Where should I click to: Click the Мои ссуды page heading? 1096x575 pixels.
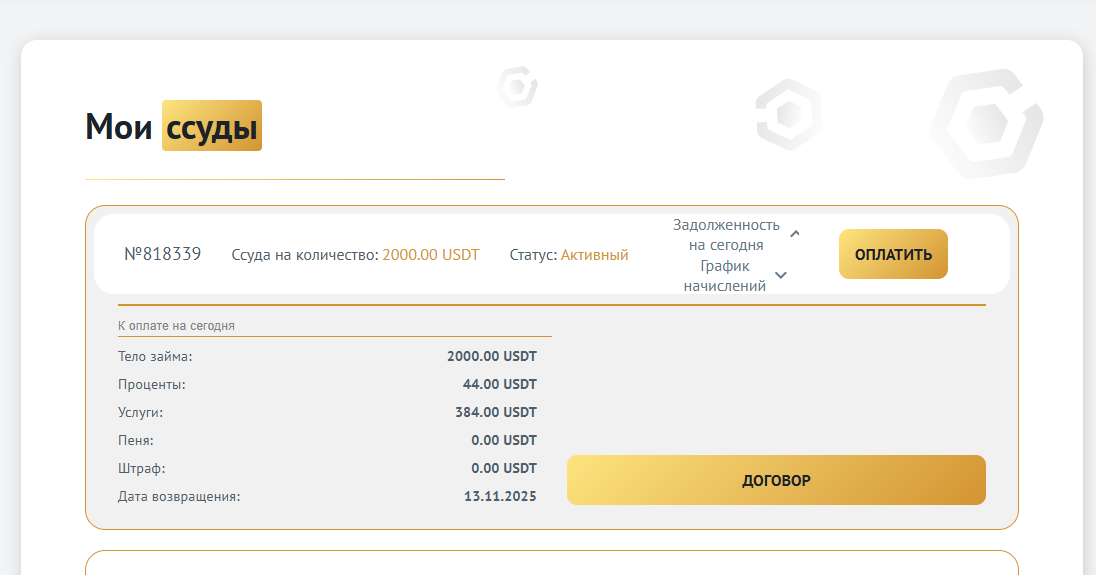[173, 126]
